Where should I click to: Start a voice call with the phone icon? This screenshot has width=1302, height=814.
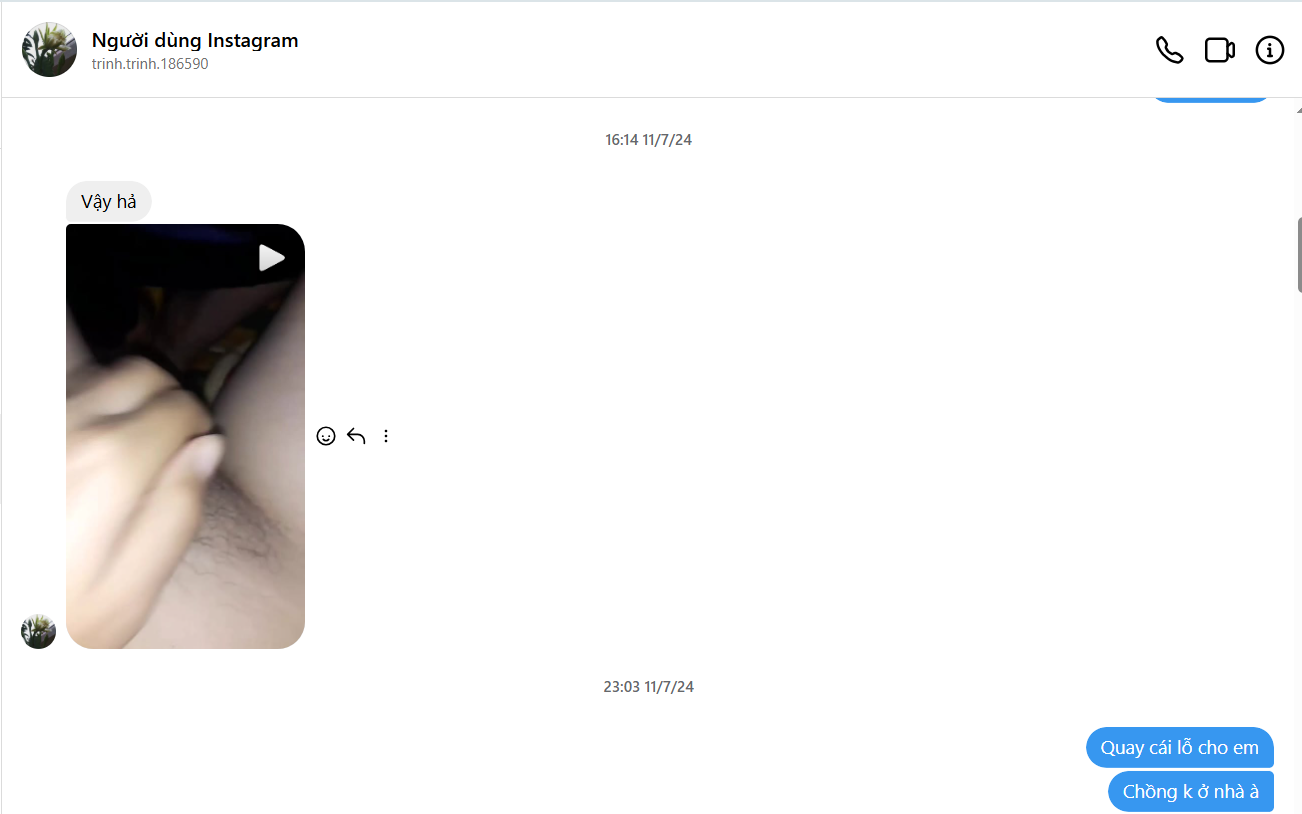[x=1169, y=50]
